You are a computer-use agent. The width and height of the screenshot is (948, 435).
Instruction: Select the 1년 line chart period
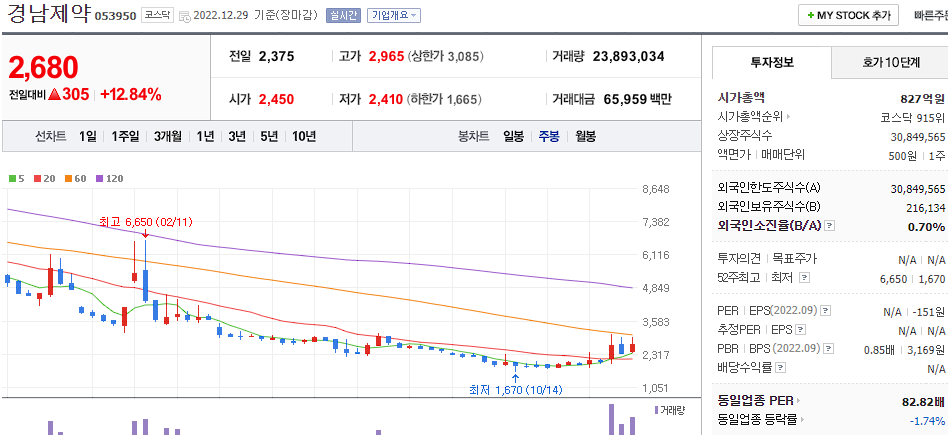click(205, 137)
